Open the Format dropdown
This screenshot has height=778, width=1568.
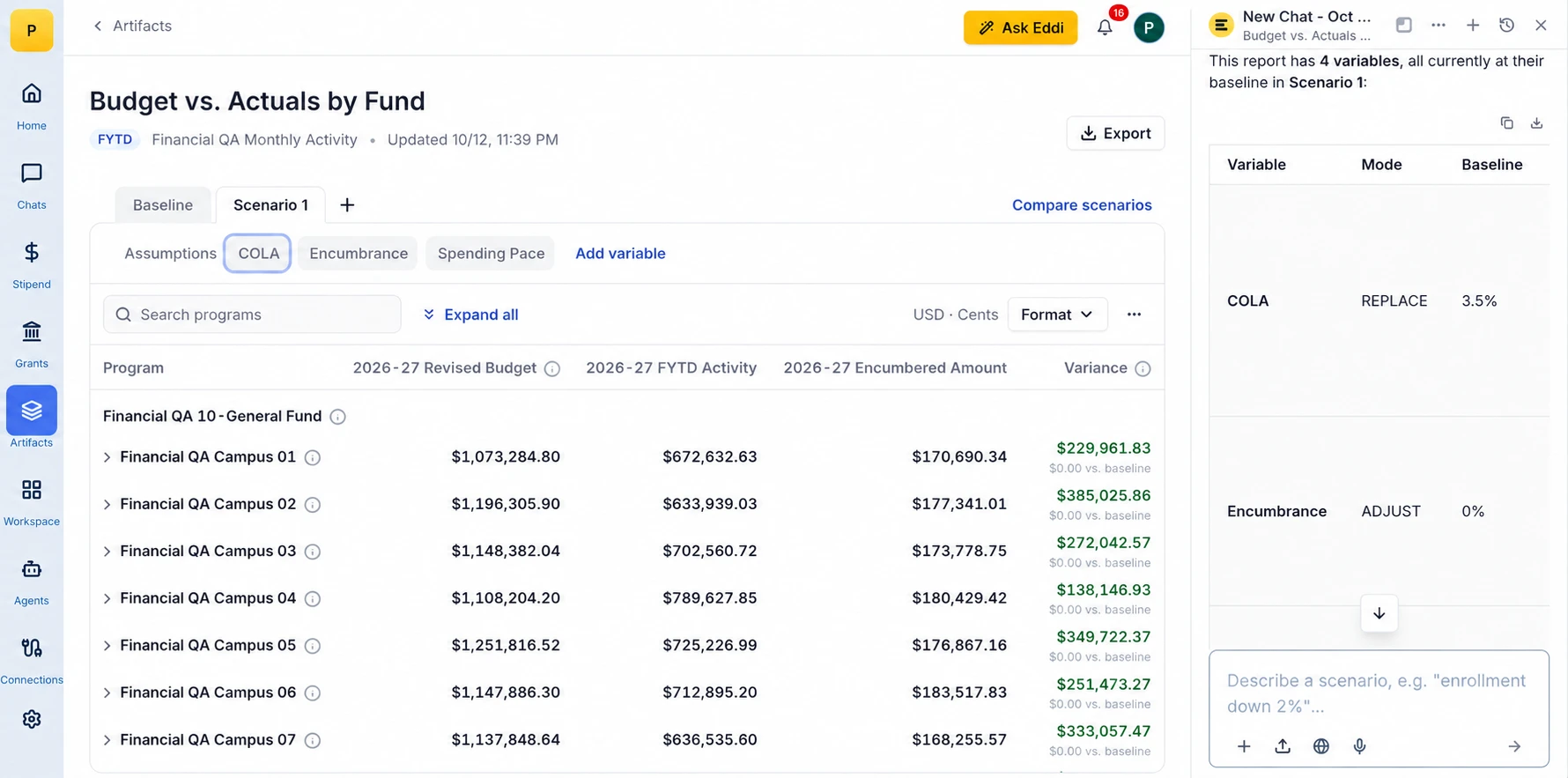point(1057,315)
